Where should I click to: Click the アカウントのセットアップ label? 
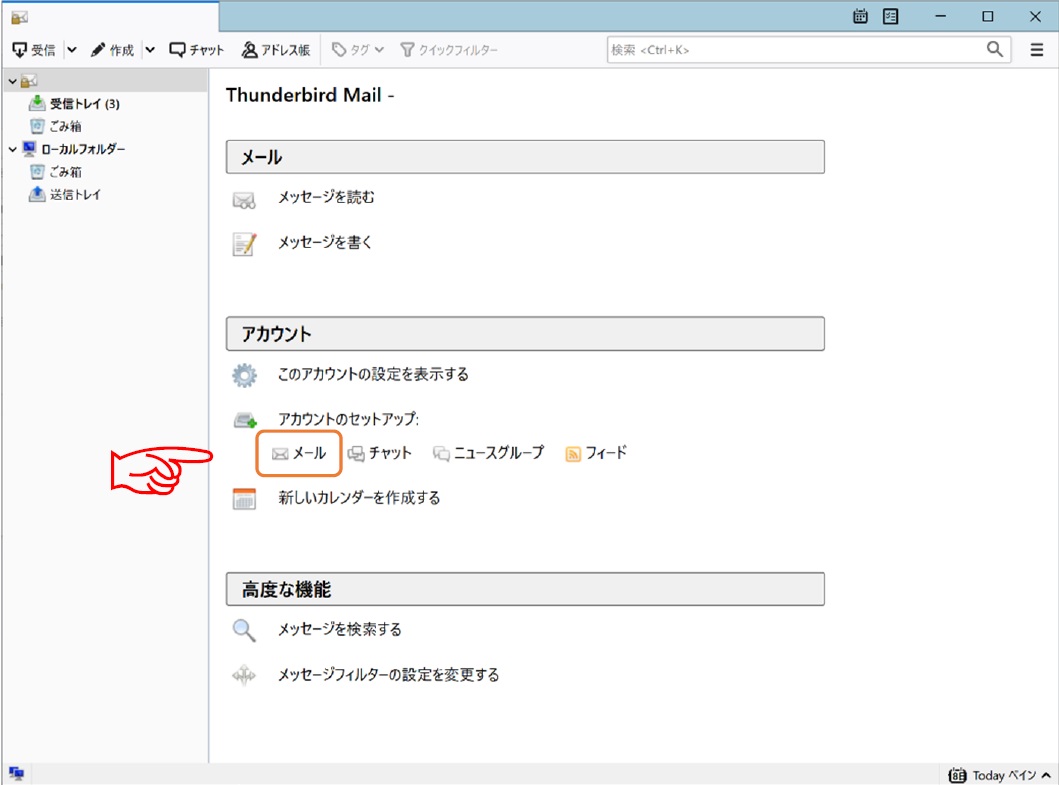pyautogui.click(x=348, y=419)
